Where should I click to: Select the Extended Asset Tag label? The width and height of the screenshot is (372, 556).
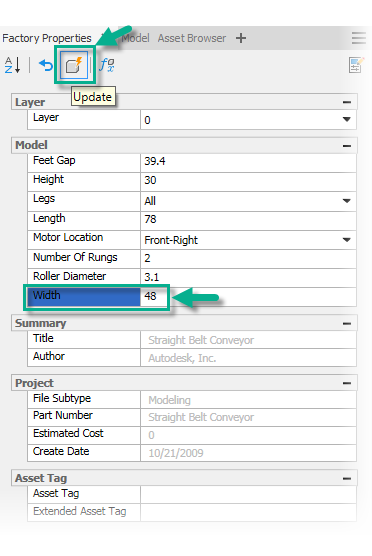(84, 512)
